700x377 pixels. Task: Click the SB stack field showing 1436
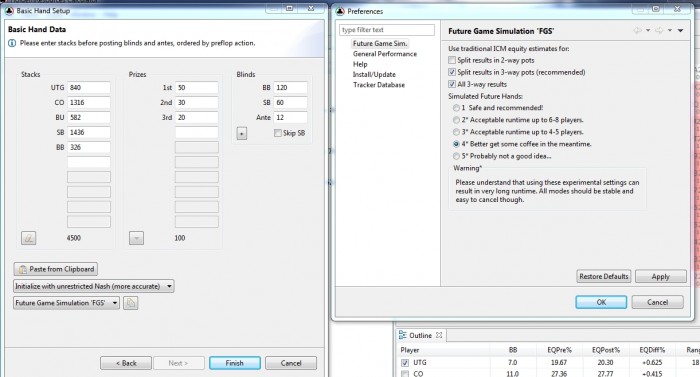pos(88,132)
